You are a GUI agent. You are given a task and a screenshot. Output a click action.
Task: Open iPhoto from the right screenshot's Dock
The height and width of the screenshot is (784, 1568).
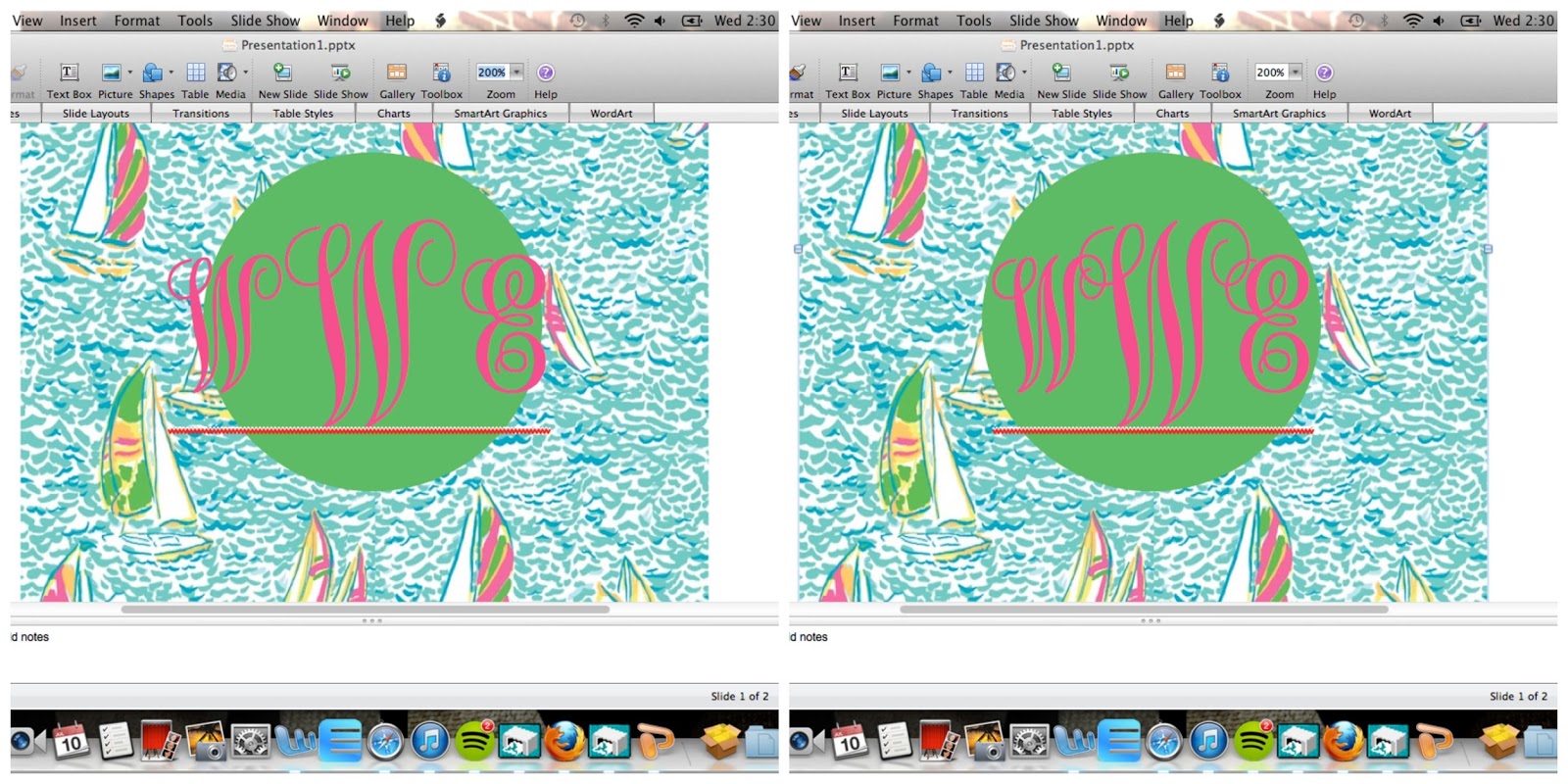[986, 741]
